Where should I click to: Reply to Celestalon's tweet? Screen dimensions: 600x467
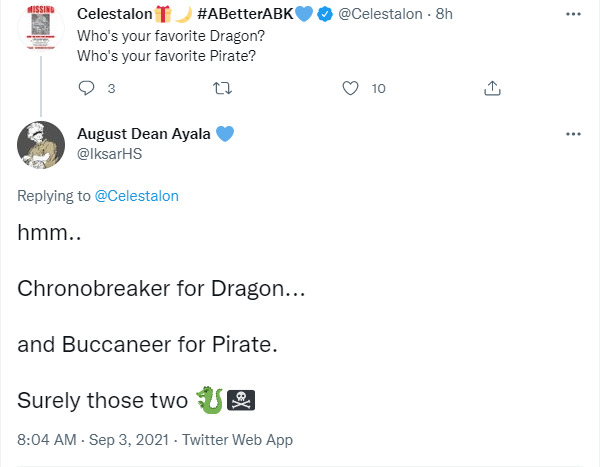(x=86, y=88)
